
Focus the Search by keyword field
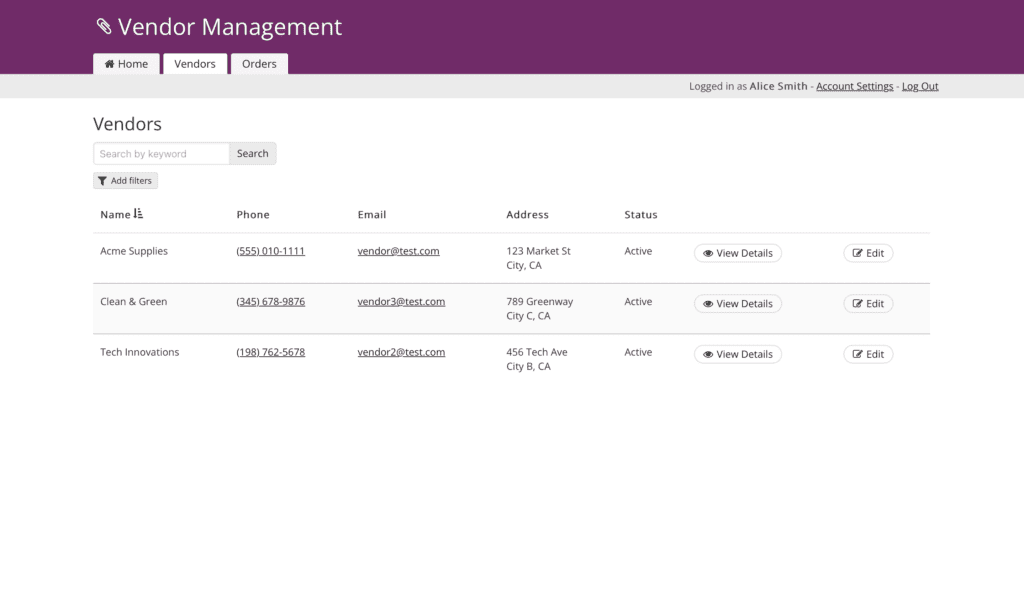click(x=162, y=154)
